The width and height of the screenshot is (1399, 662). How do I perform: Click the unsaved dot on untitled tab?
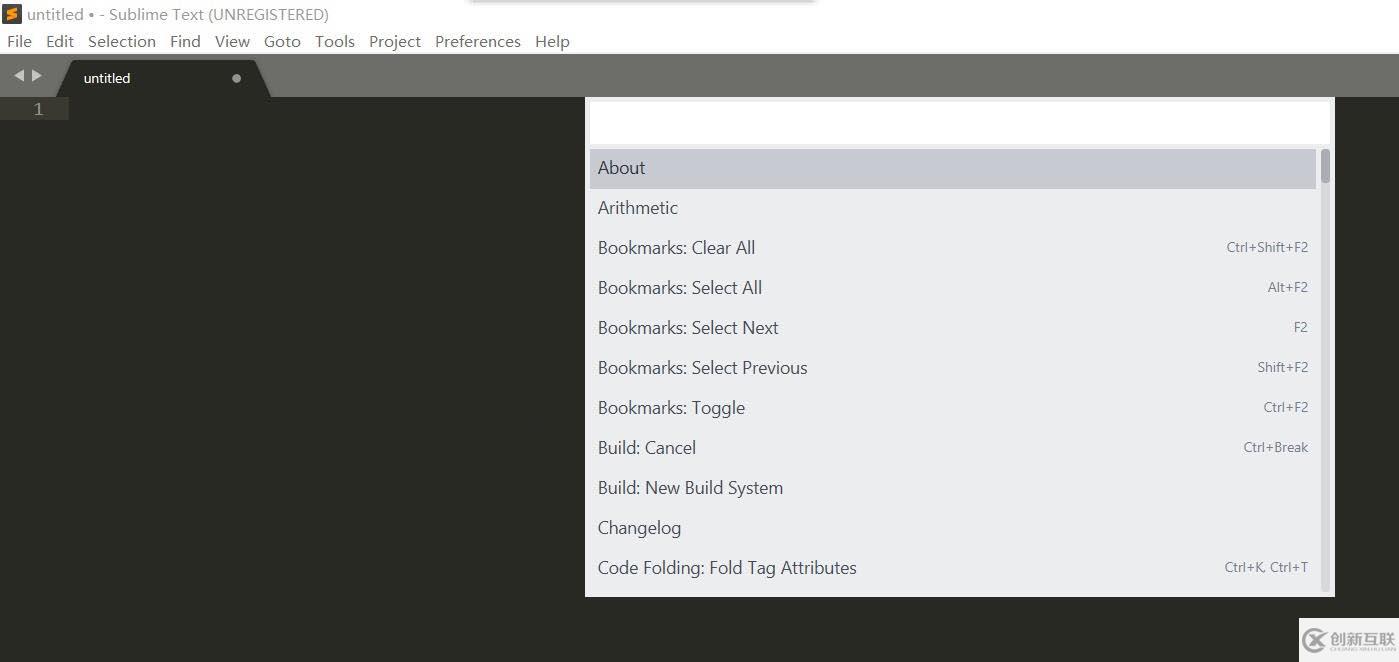pos(236,78)
